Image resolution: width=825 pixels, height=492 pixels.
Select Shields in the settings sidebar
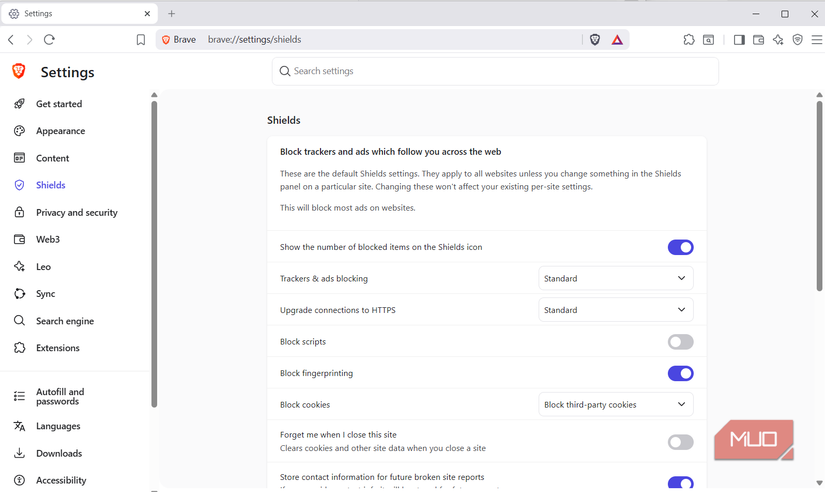point(51,185)
